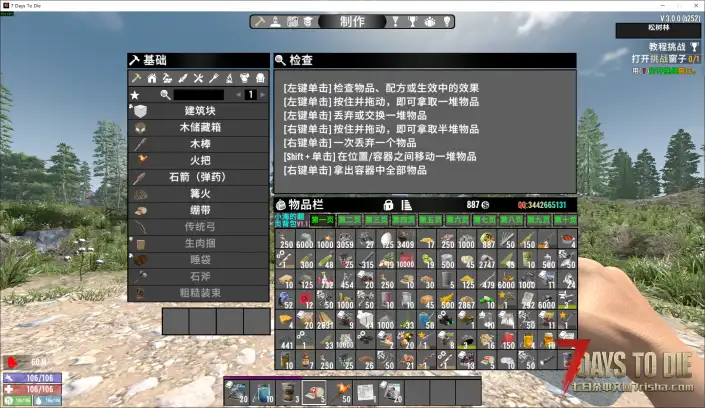Viewport: 705px width, 408px height.
Task: Select the 火把 recipe
Action: tap(199, 160)
